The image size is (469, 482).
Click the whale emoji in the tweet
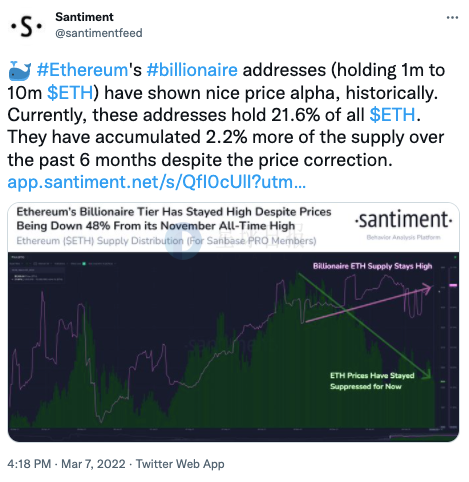[20, 71]
